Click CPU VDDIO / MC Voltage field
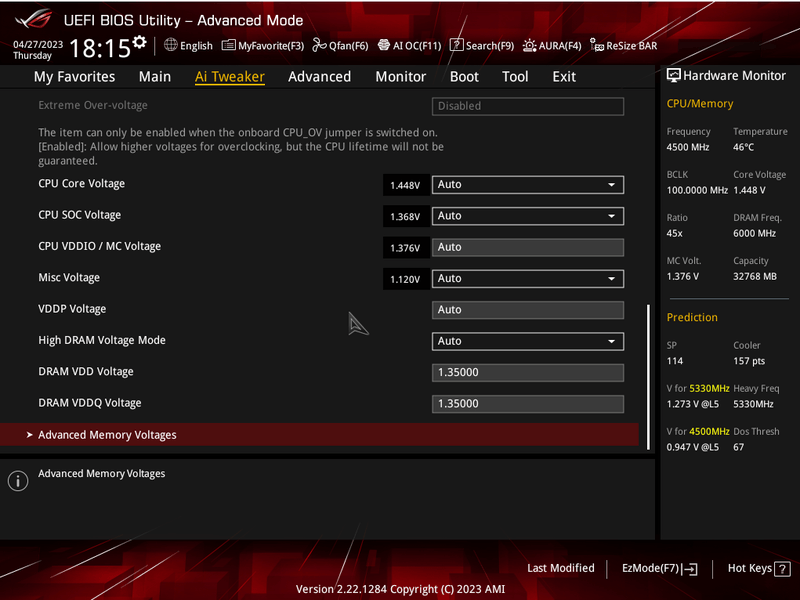800x600 pixels. tap(528, 247)
